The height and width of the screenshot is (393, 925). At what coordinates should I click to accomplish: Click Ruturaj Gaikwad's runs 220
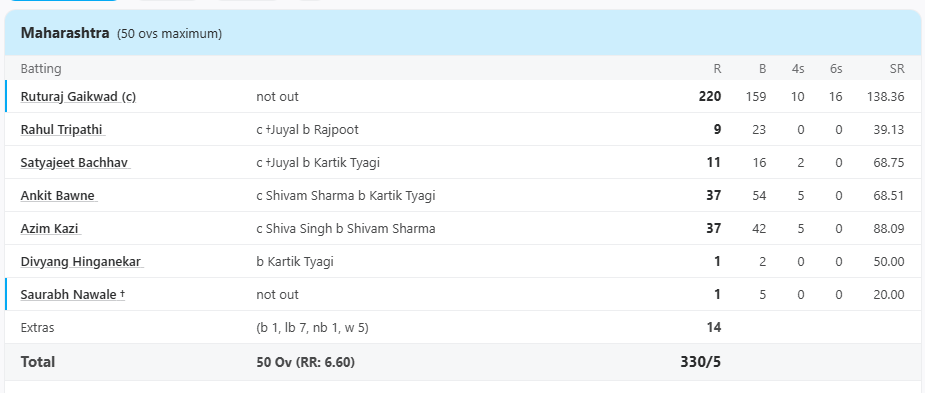tap(710, 96)
